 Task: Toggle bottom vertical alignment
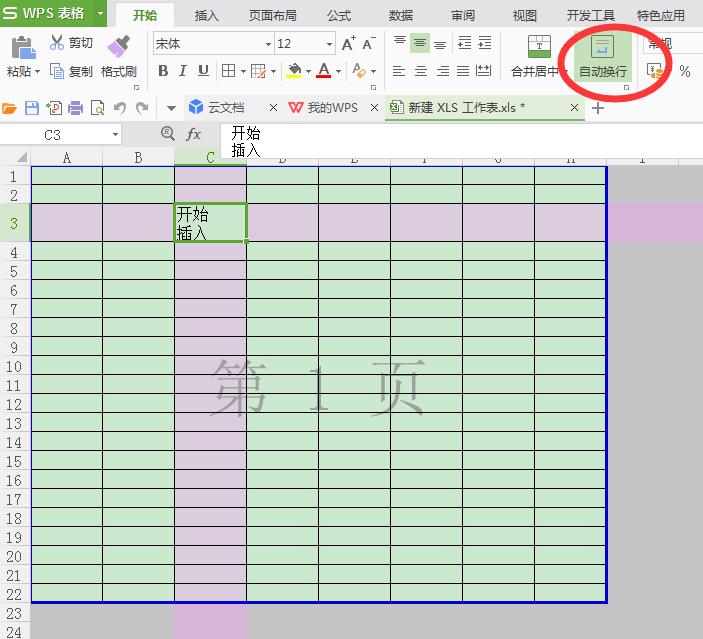[440, 44]
